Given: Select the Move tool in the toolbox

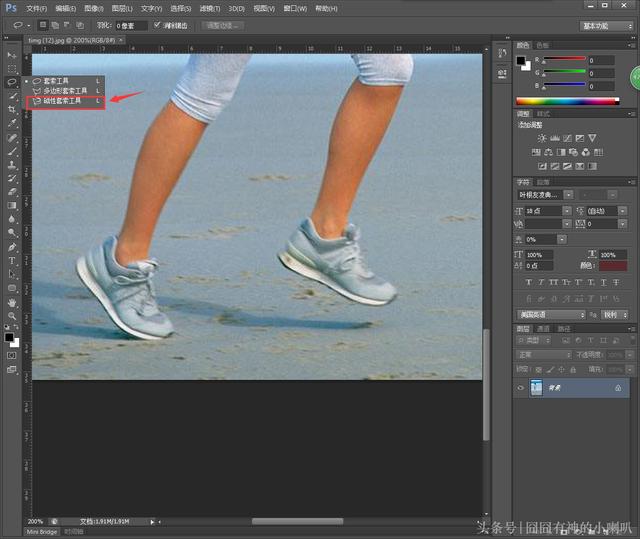Looking at the screenshot, I should coord(12,55).
